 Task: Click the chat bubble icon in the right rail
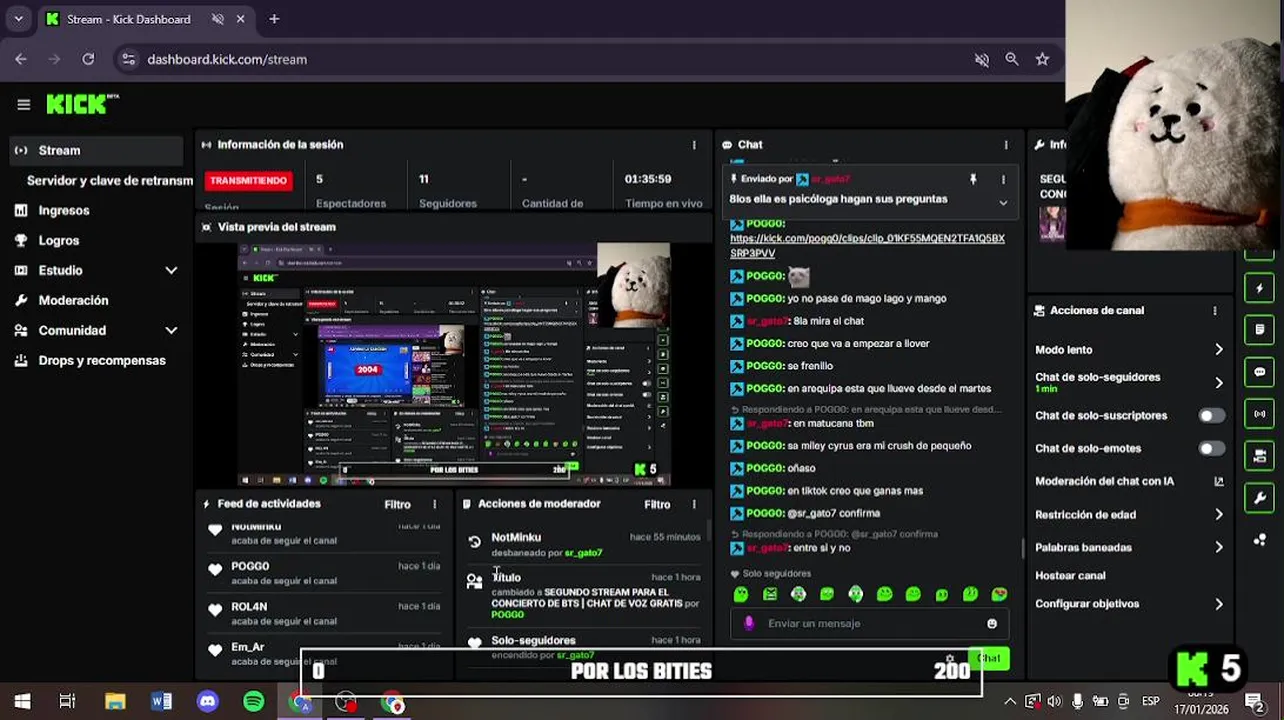click(1259, 372)
